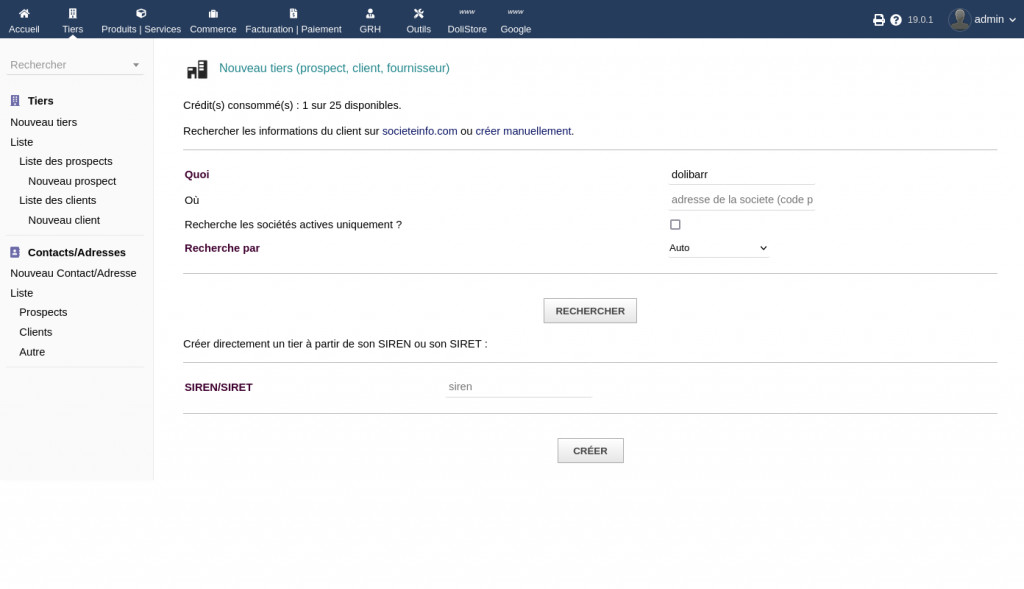The width and height of the screenshot is (1024, 589).
Task: Open Facturation | Paiement invoice icon
Action: pos(293,14)
